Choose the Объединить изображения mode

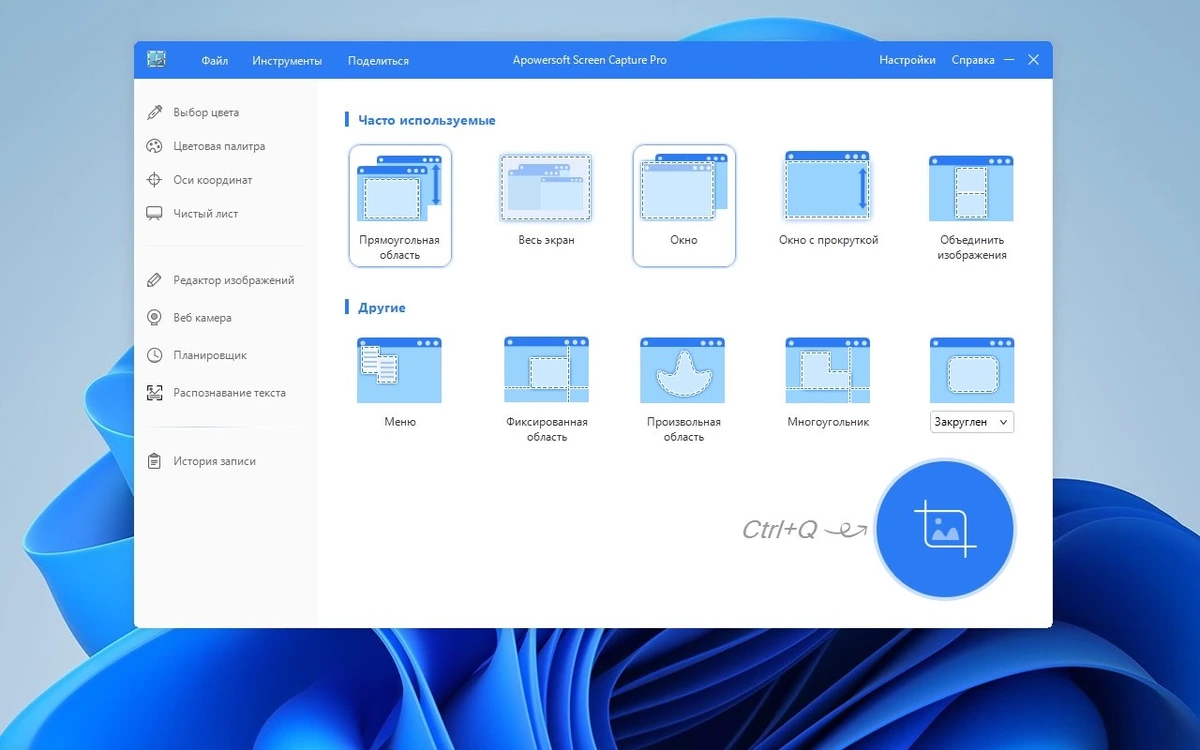click(972, 206)
